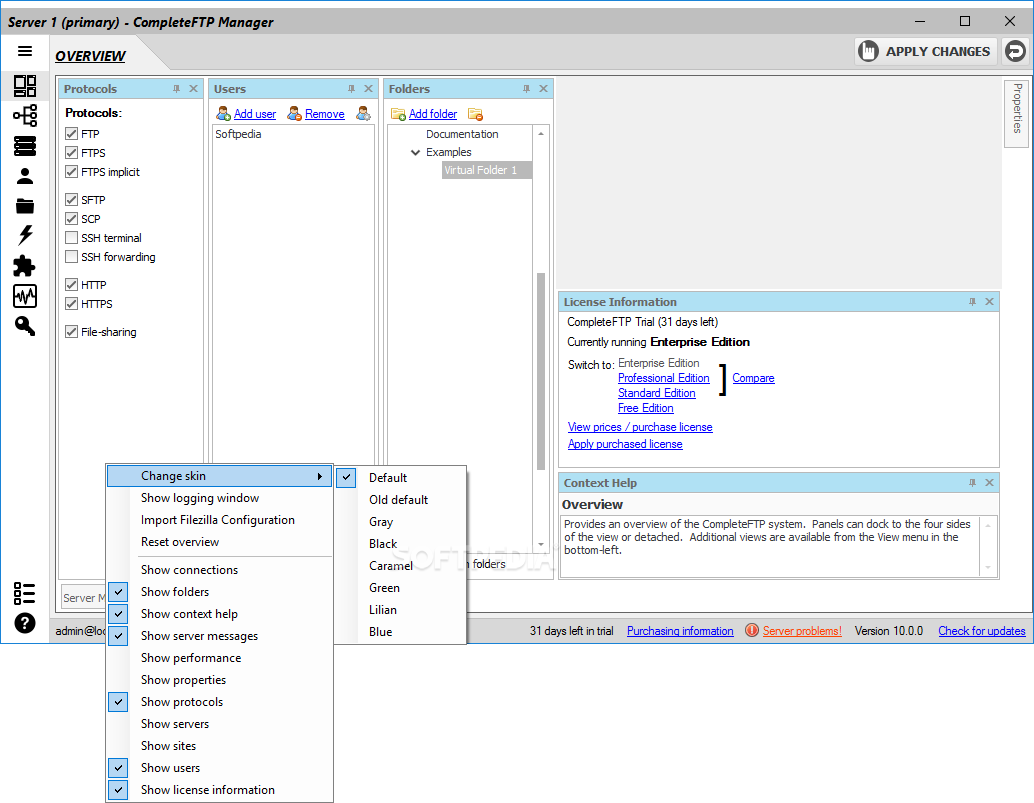This screenshot has height=803, width=1034.
Task: Close the Context Help panel
Action: (x=989, y=483)
